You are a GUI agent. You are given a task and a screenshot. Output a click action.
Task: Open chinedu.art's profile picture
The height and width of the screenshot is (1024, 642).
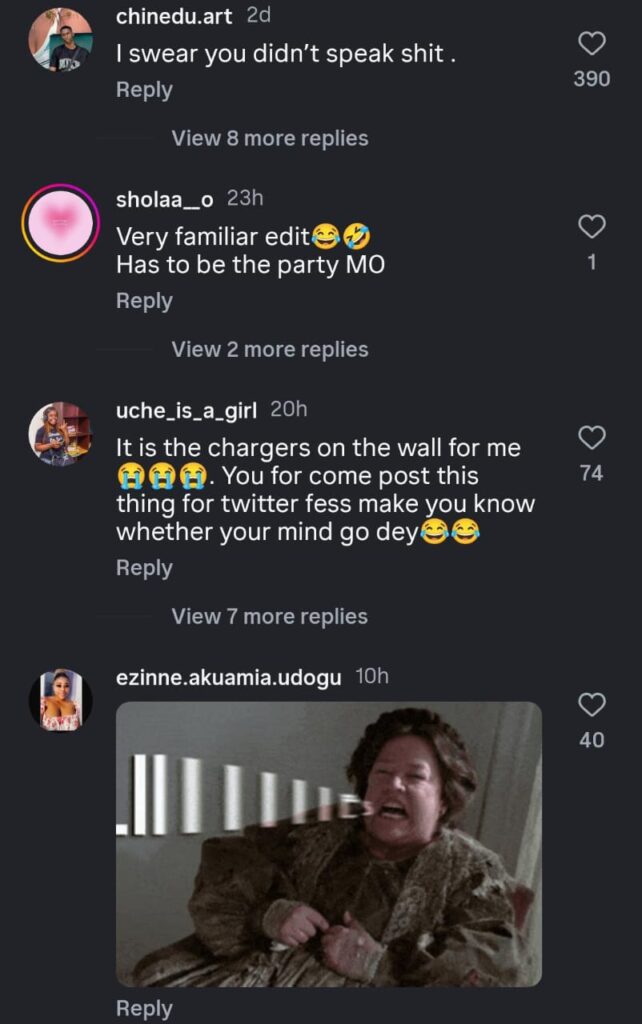click(x=60, y=40)
